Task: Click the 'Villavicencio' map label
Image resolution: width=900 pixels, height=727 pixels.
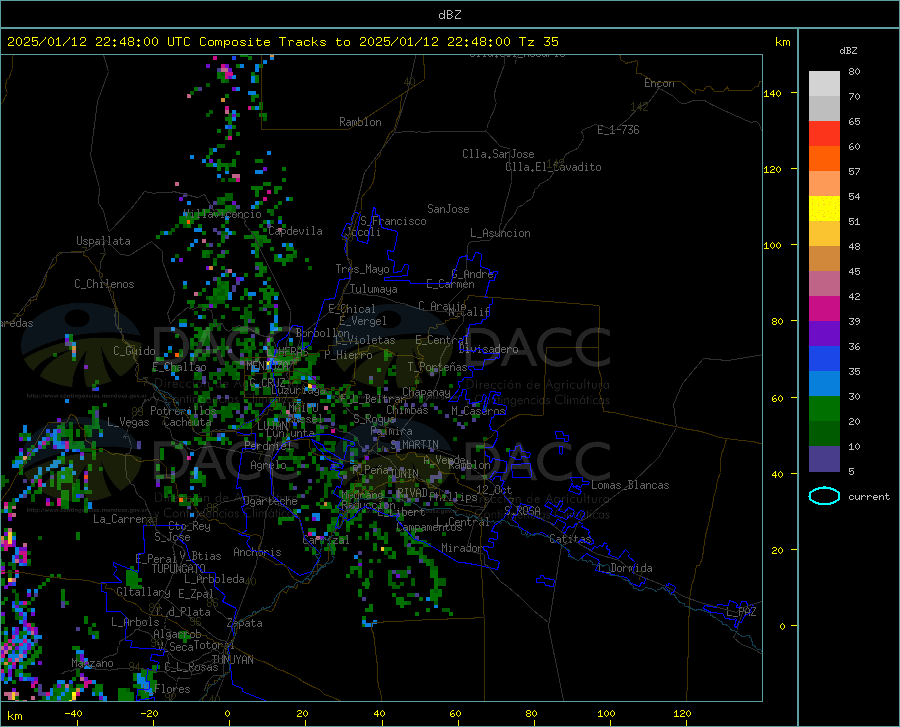Action: pos(223,215)
